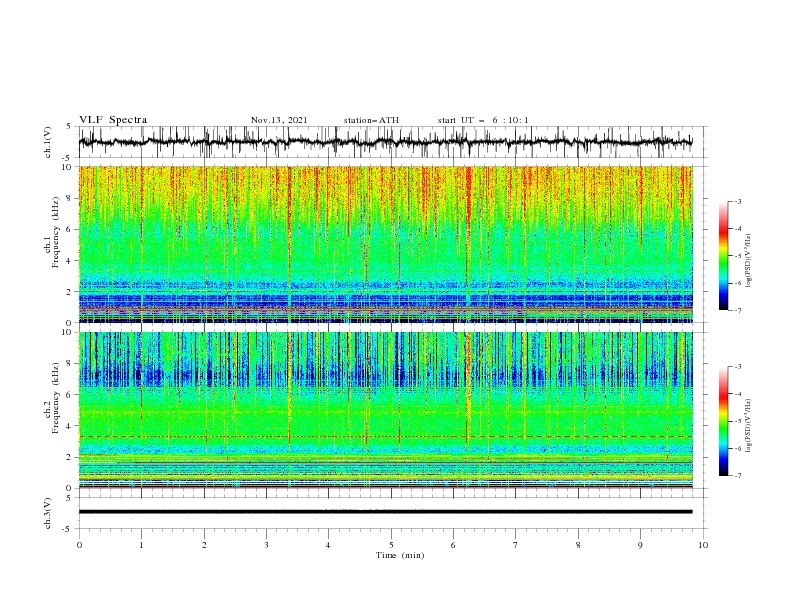Click time axis tick label "9"

[x=640, y=545]
